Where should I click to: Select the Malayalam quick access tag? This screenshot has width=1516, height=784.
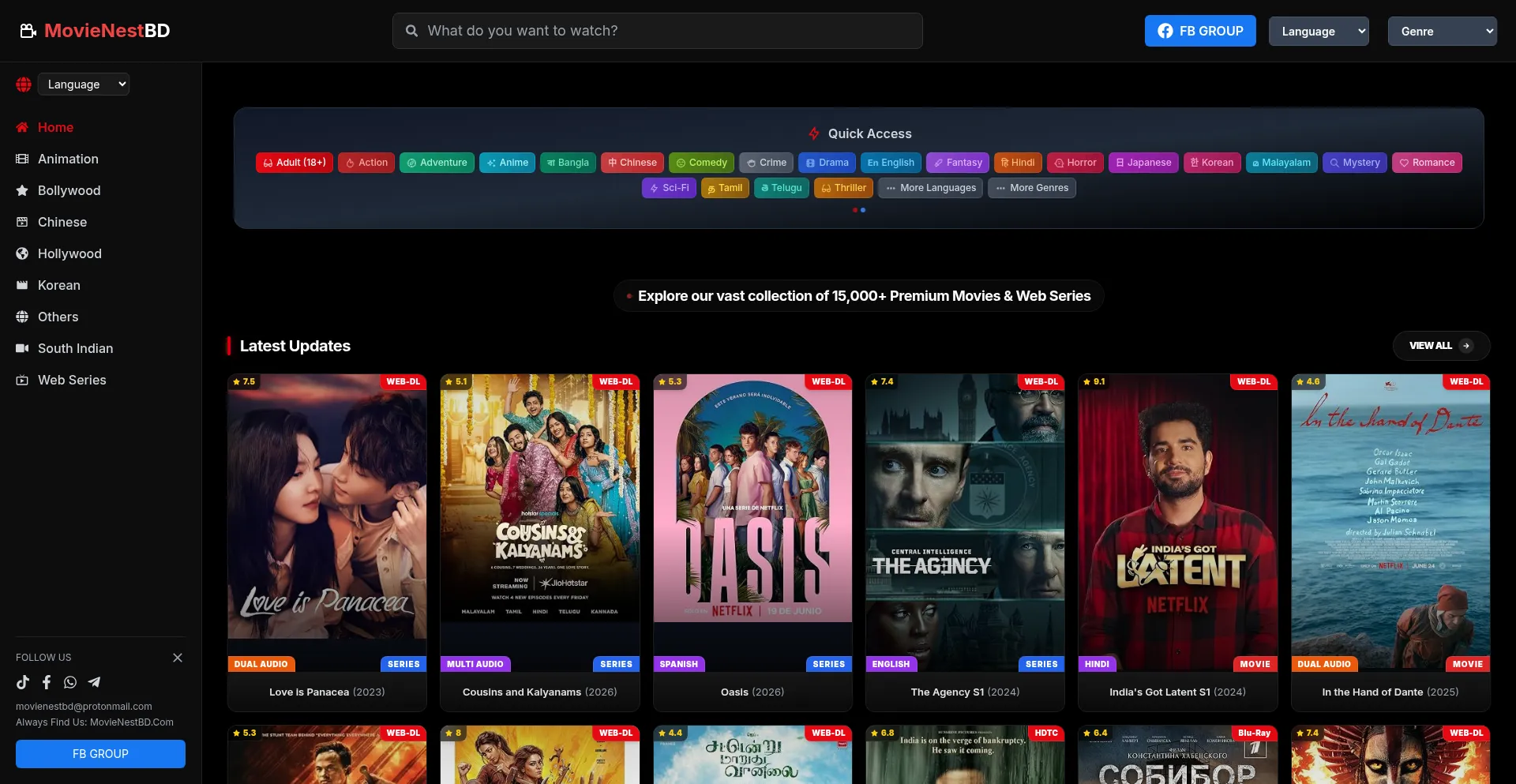click(x=1281, y=163)
